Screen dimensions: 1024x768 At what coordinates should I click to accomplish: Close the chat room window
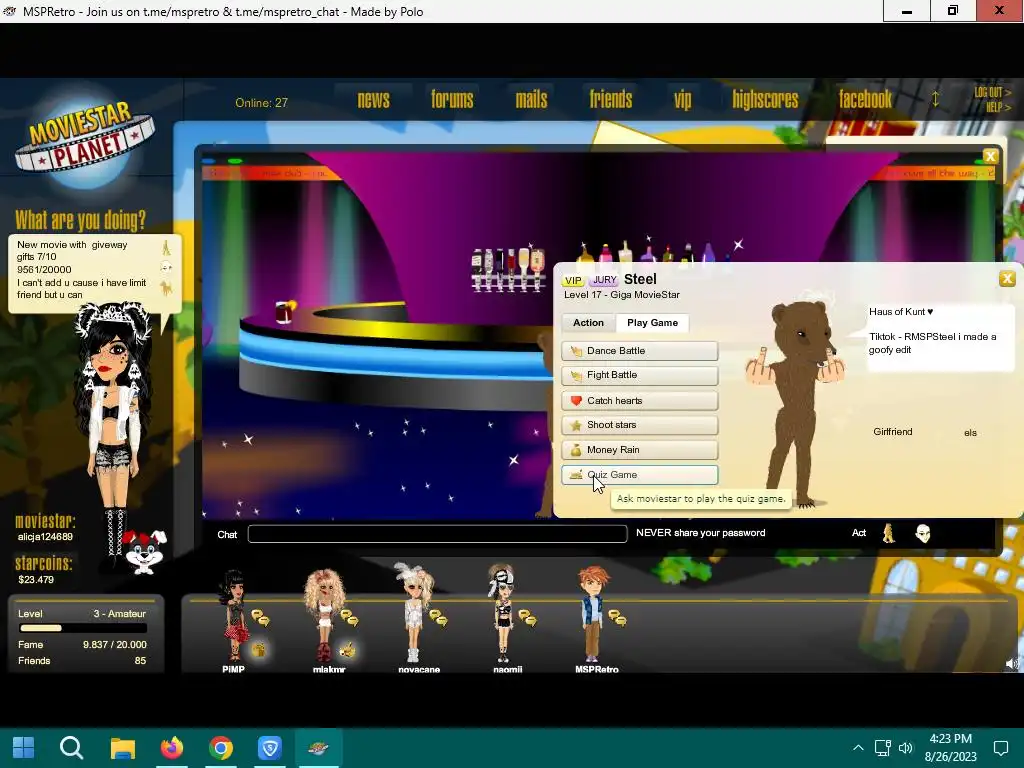click(x=990, y=156)
